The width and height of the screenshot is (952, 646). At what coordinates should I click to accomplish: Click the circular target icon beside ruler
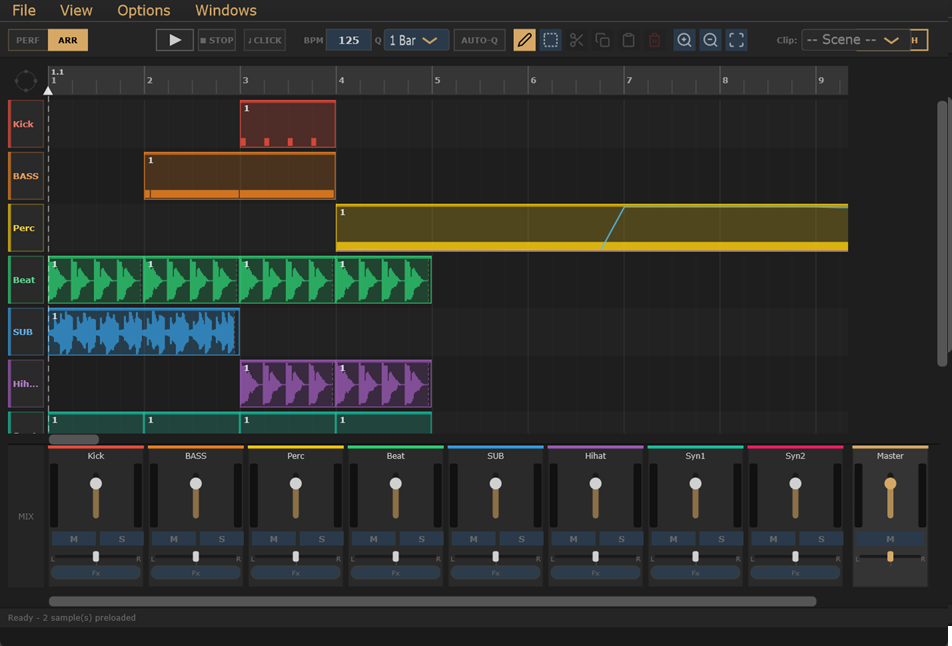click(x=26, y=80)
